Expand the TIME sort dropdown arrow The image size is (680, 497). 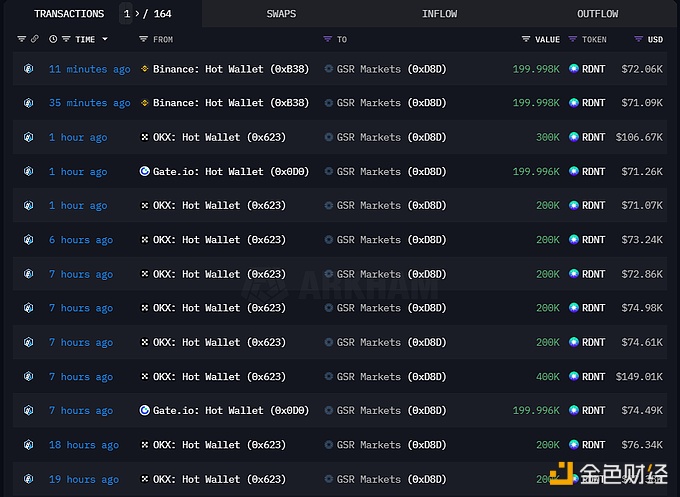point(105,39)
